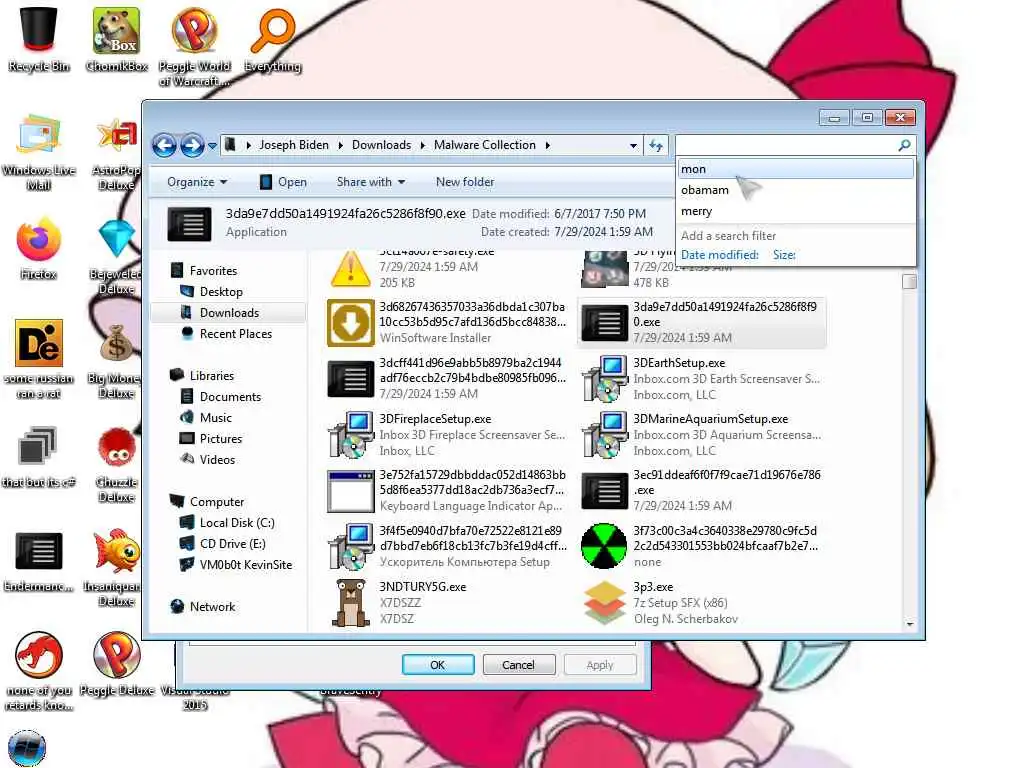Open the Pictures library
Screen dimensions: 1024x768
pyautogui.click(x=221, y=438)
